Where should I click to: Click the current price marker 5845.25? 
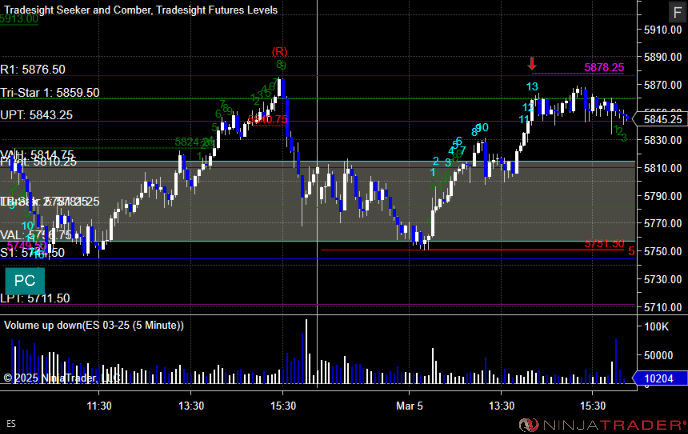[663, 119]
